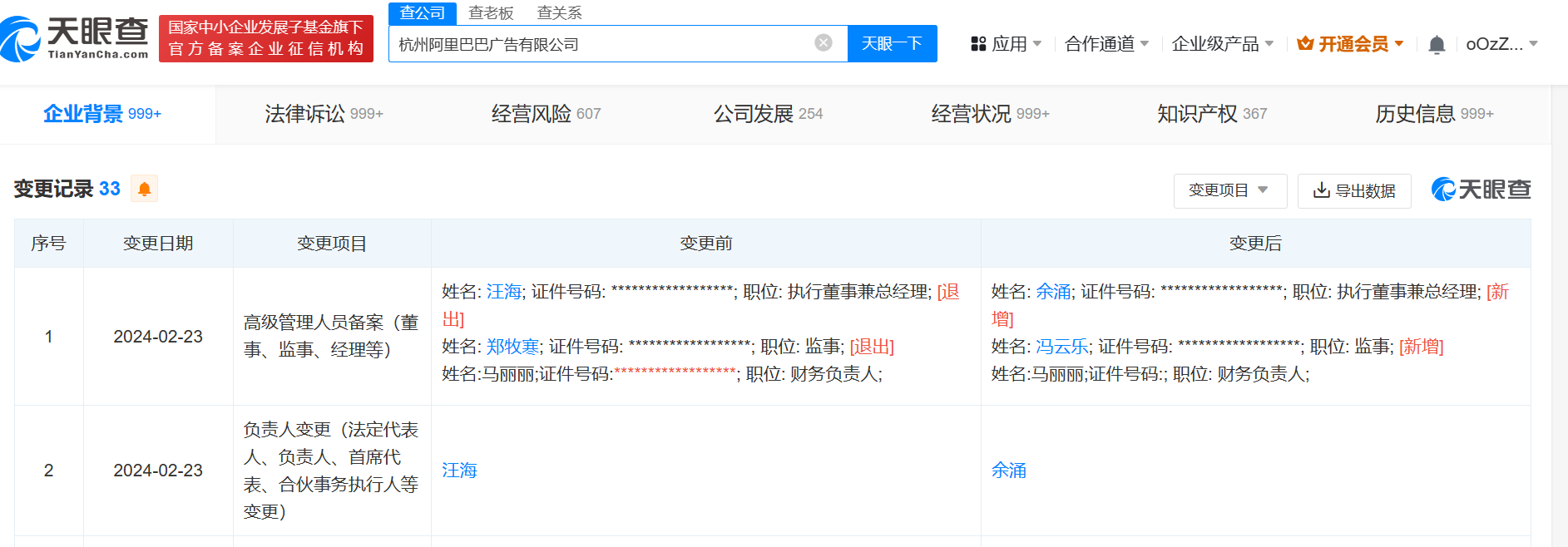Image resolution: width=1568 pixels, height=547 pixels.
Task: Open the 公司发展 tab
Action: pyautogui.click(x=768, y=114)
